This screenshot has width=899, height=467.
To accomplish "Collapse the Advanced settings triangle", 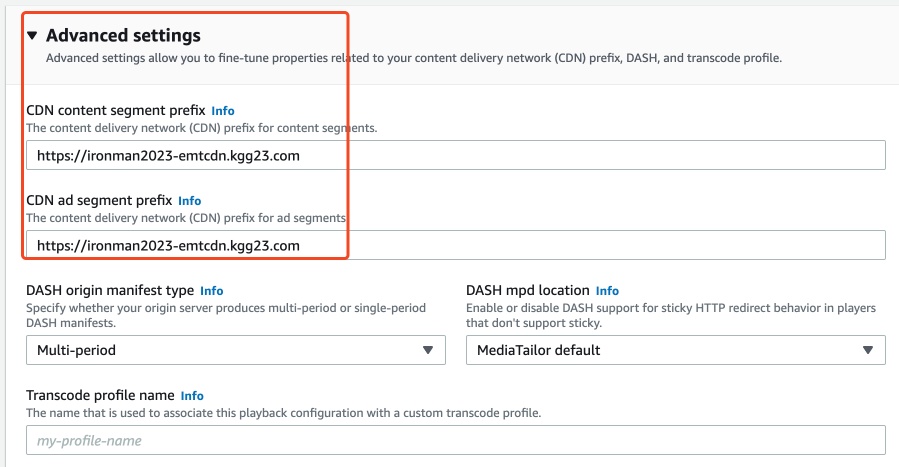I will pyautogui.click(x=32, y=36).
